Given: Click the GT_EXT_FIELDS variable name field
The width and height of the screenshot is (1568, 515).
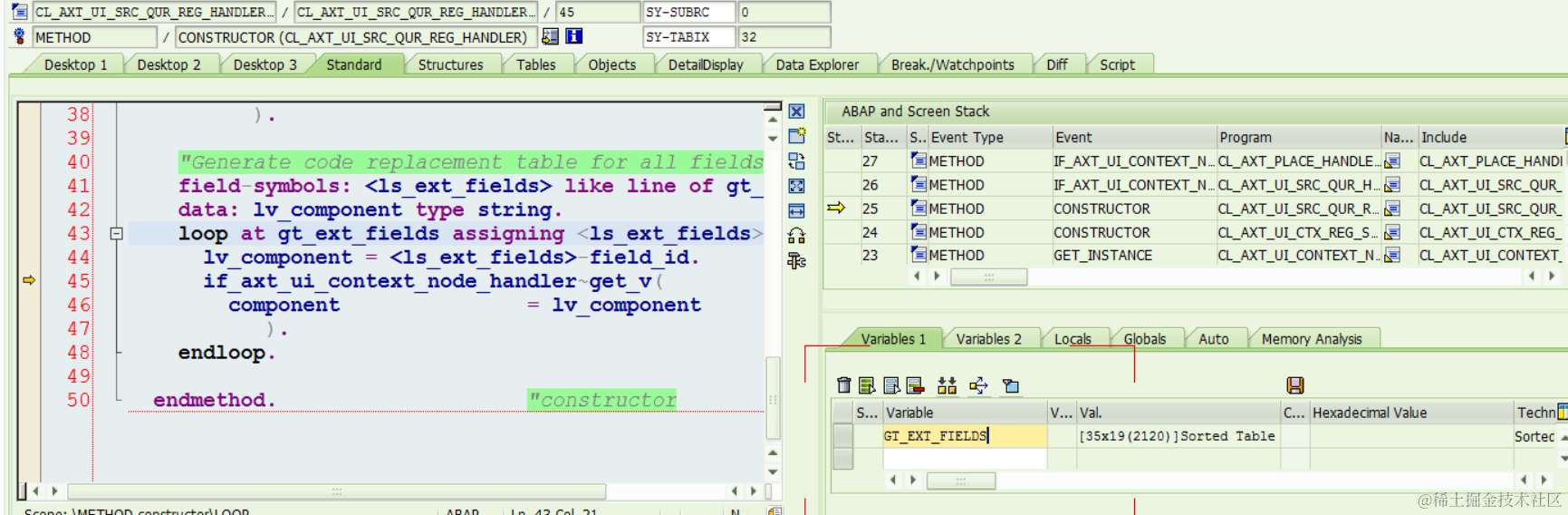Looking at the screenshot, I should pos(965,436).
